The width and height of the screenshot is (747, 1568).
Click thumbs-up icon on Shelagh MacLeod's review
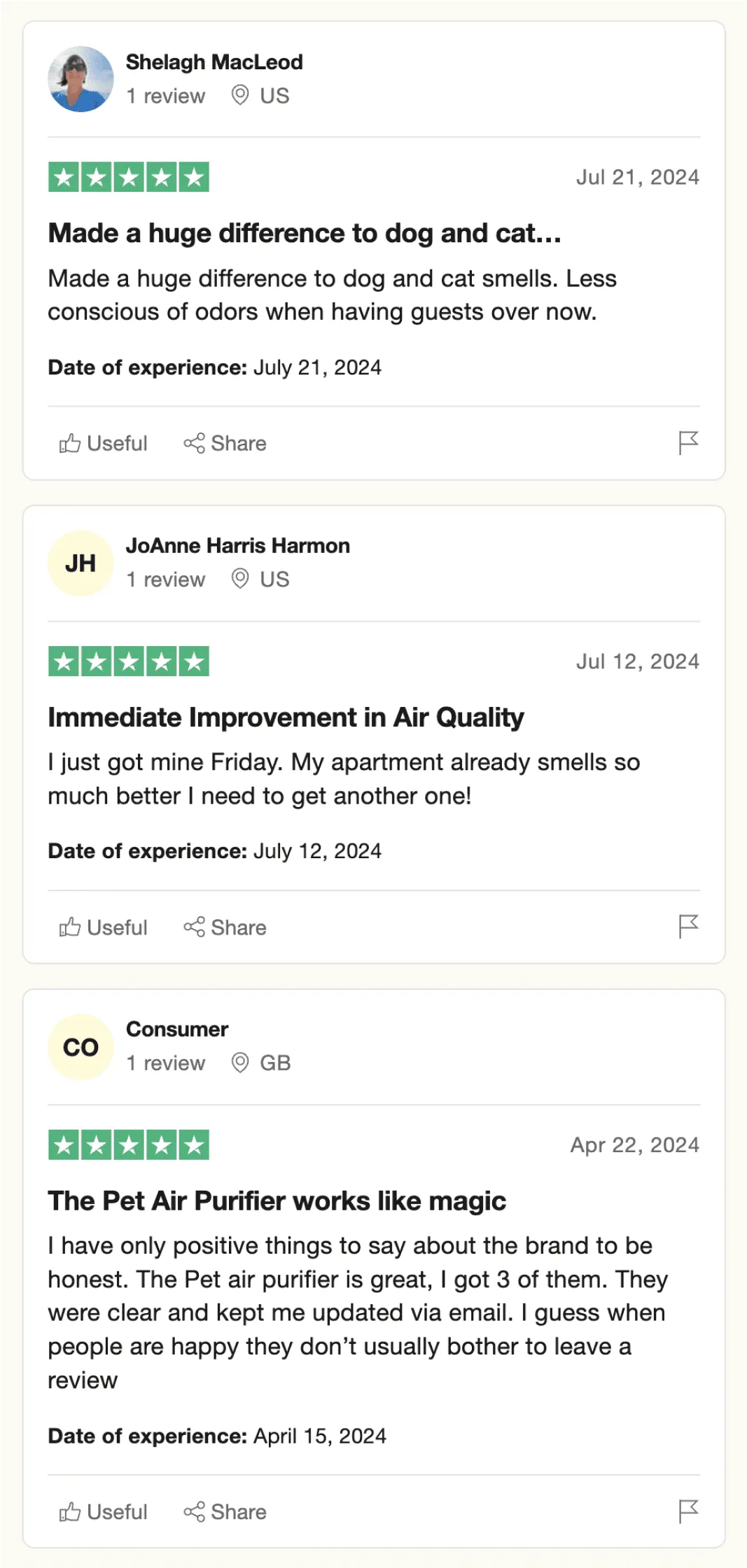pos(69,443)
